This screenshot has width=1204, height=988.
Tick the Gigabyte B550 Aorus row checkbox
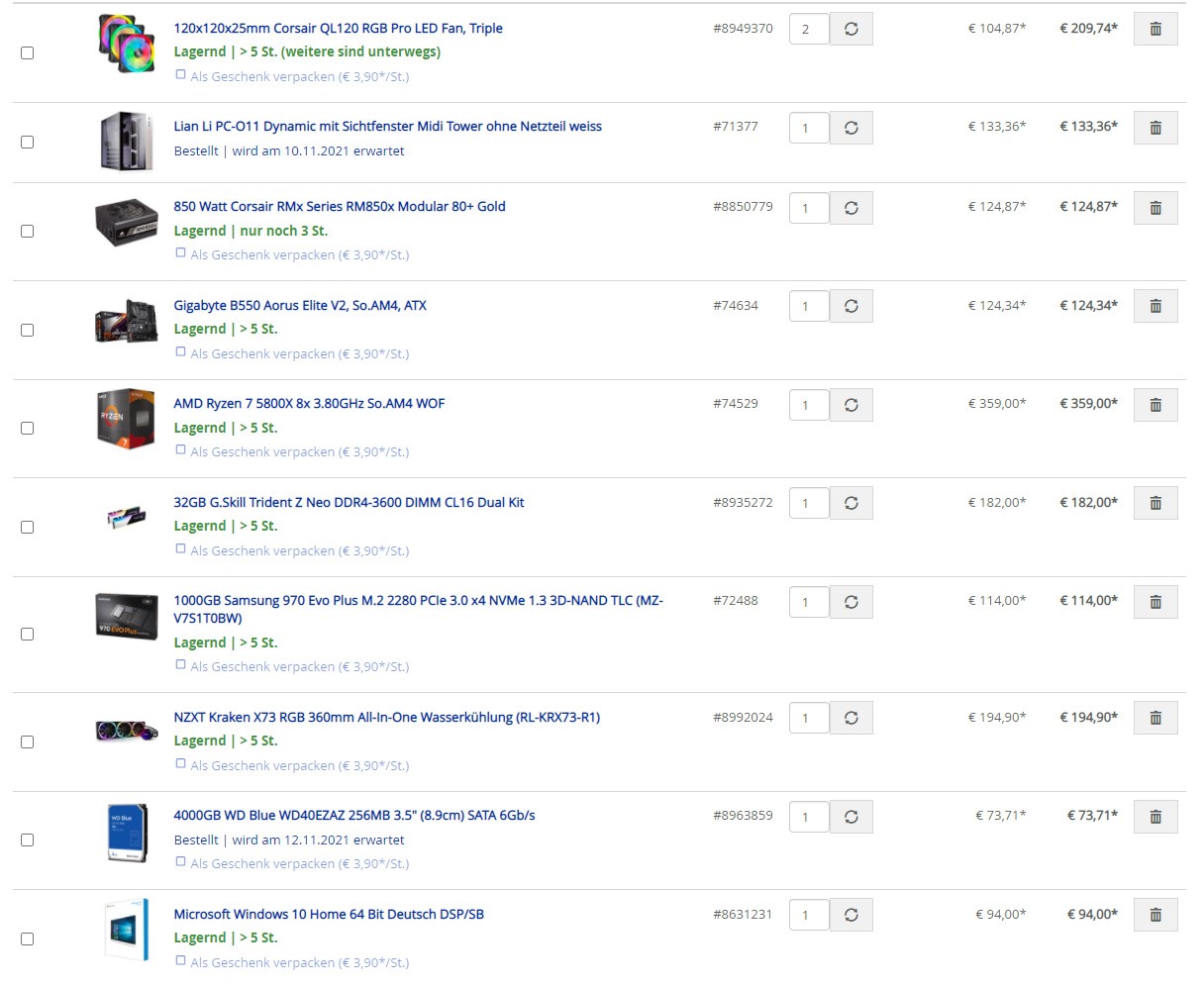click(28, 330)
